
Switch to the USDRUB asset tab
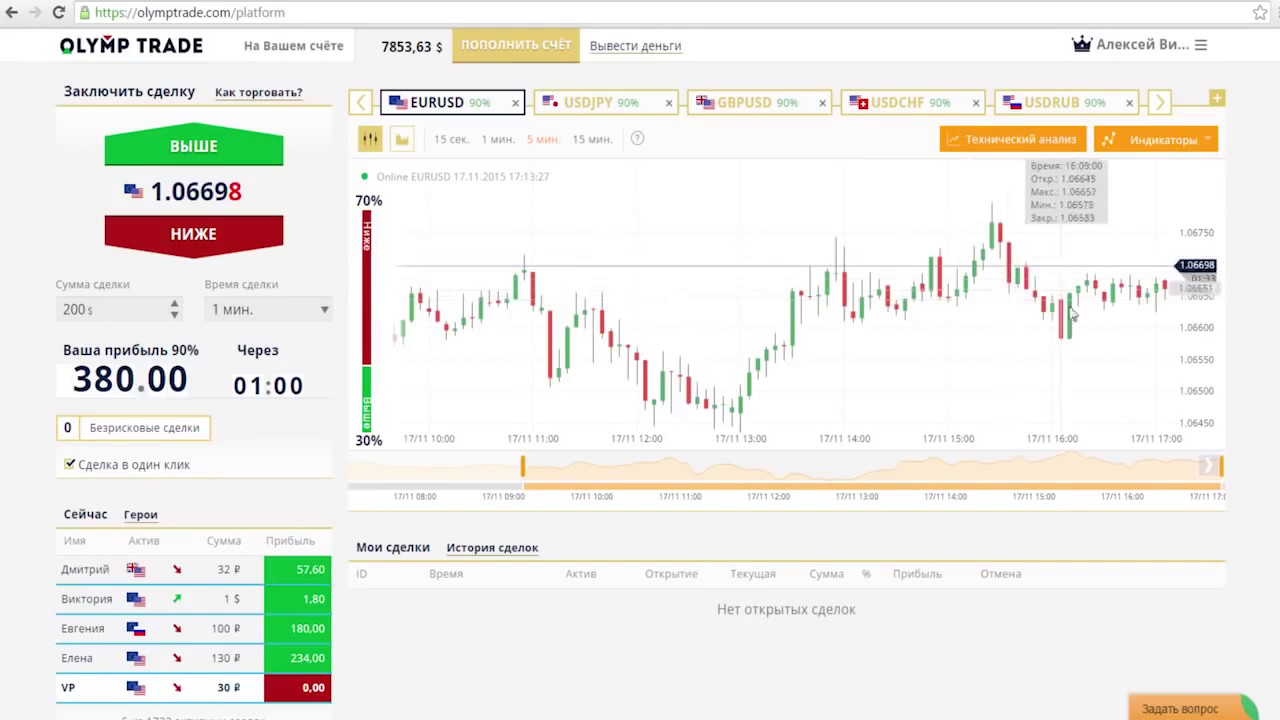[1064, 103]
